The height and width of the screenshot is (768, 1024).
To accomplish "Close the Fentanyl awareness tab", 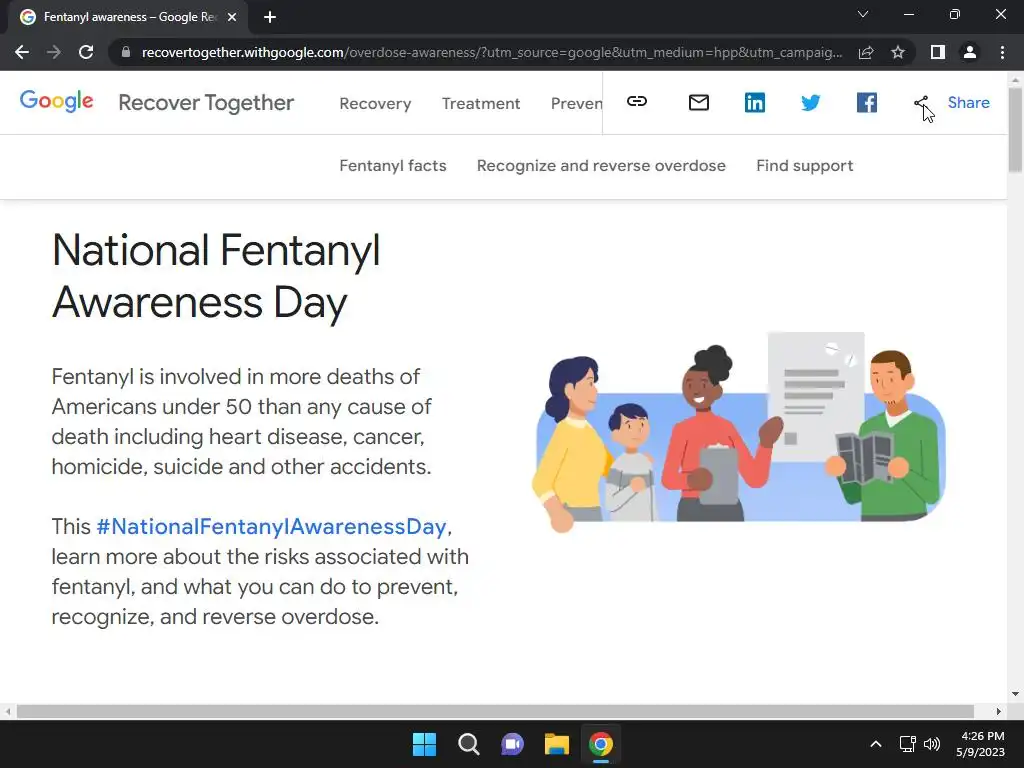I will click(x=232, y=17).
